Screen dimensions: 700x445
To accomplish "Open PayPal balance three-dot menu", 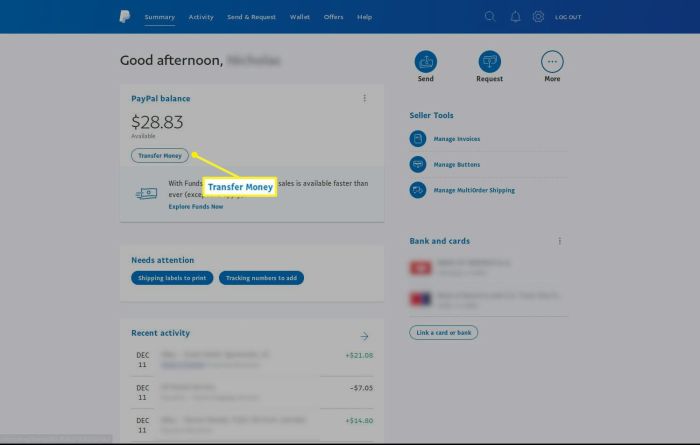I will tap(365, 98).
